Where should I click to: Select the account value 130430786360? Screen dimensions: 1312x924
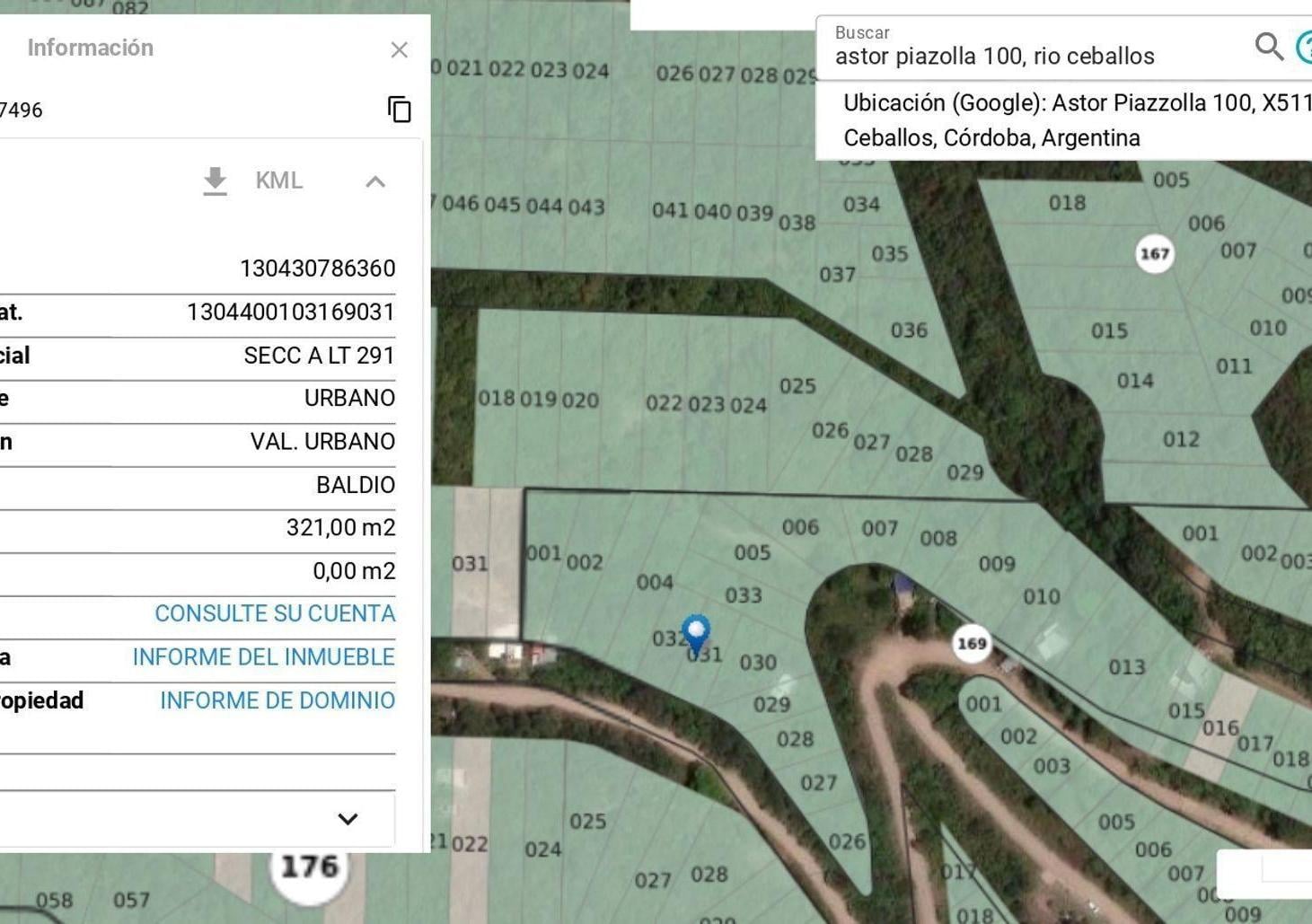click(318, 268)
